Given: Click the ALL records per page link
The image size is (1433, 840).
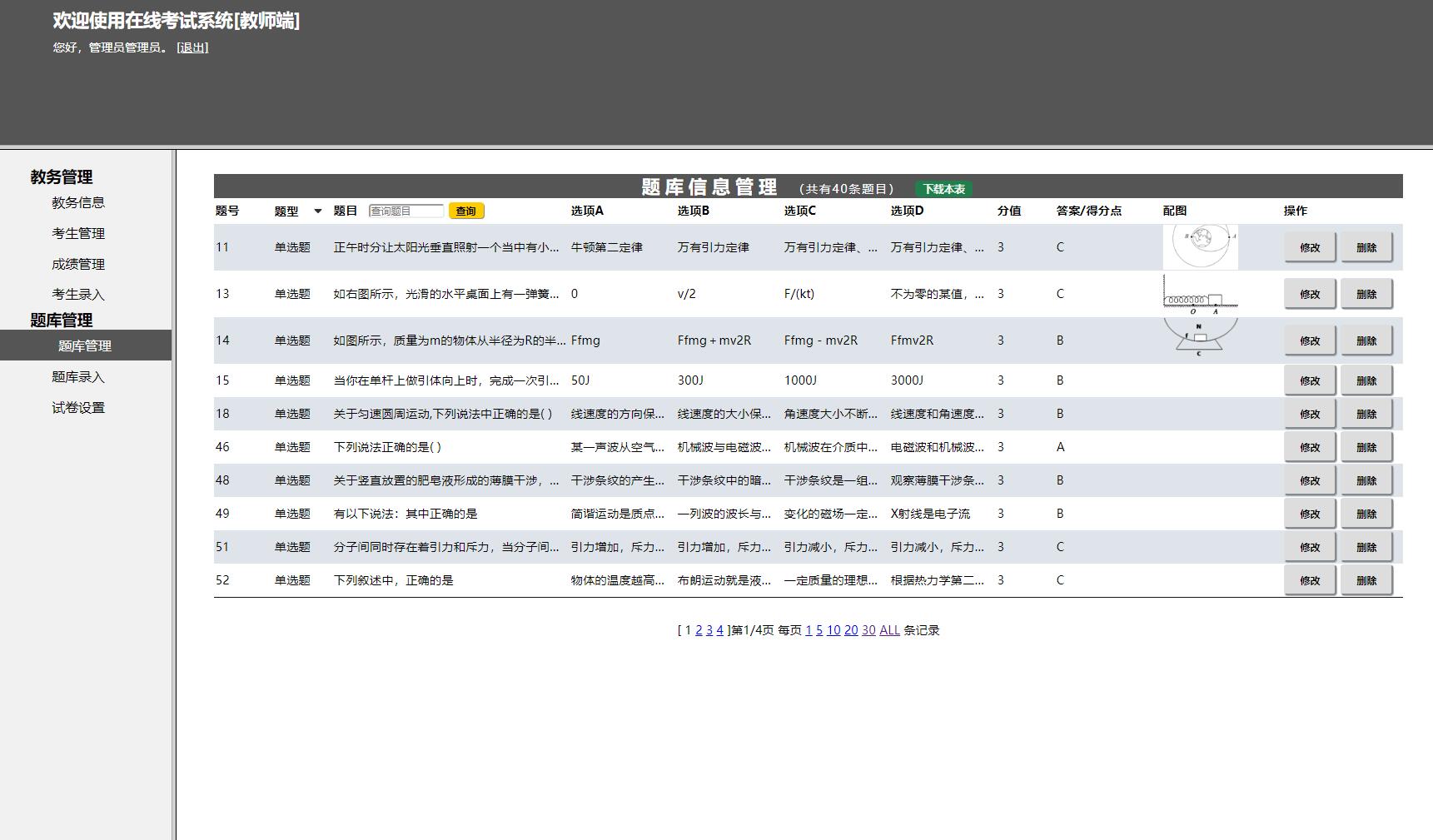Looking at the screenshot, I should click(888, 630).
